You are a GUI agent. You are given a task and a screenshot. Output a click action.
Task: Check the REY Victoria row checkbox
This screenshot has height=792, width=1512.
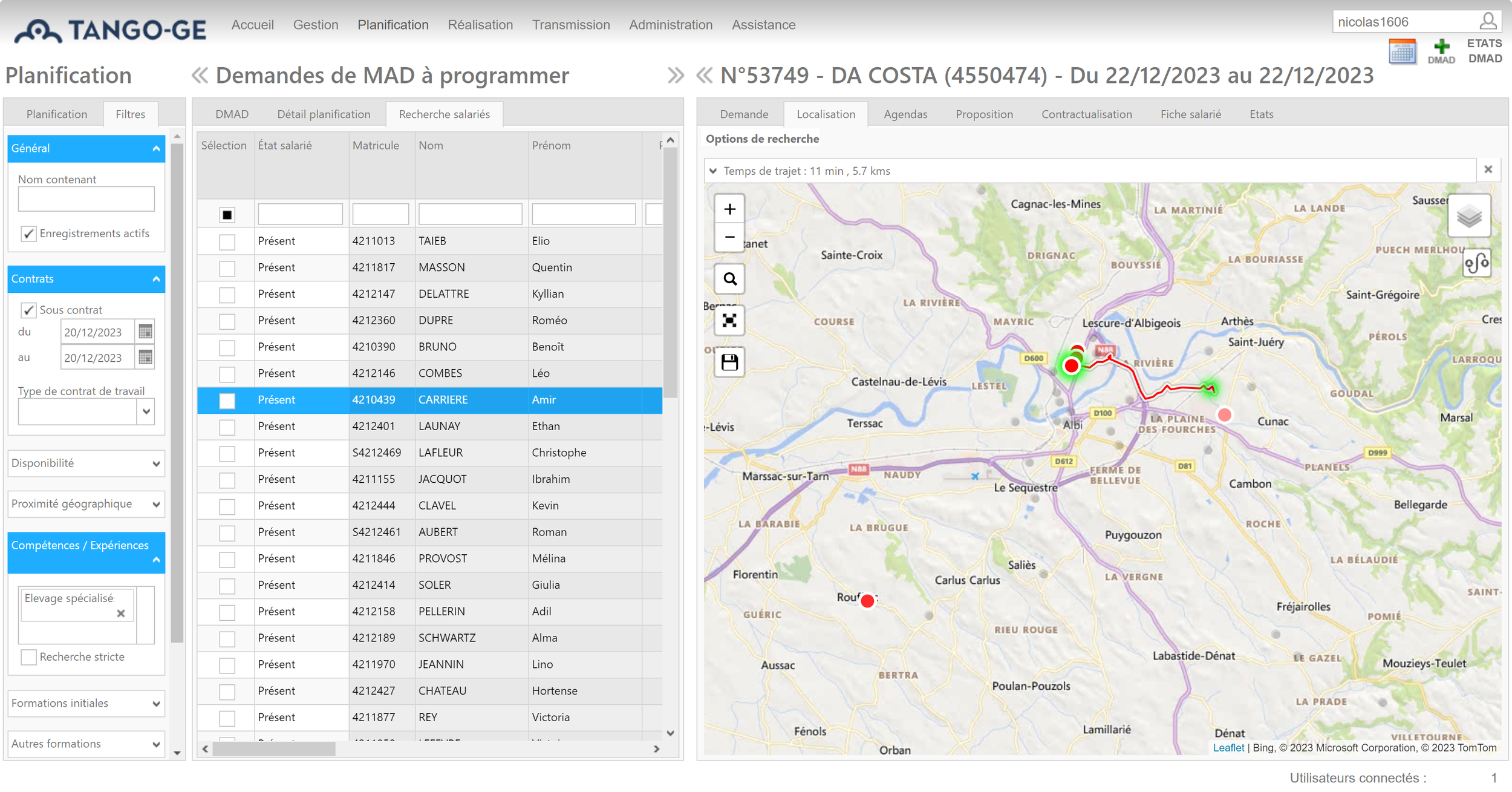click(x=227, y=718)
